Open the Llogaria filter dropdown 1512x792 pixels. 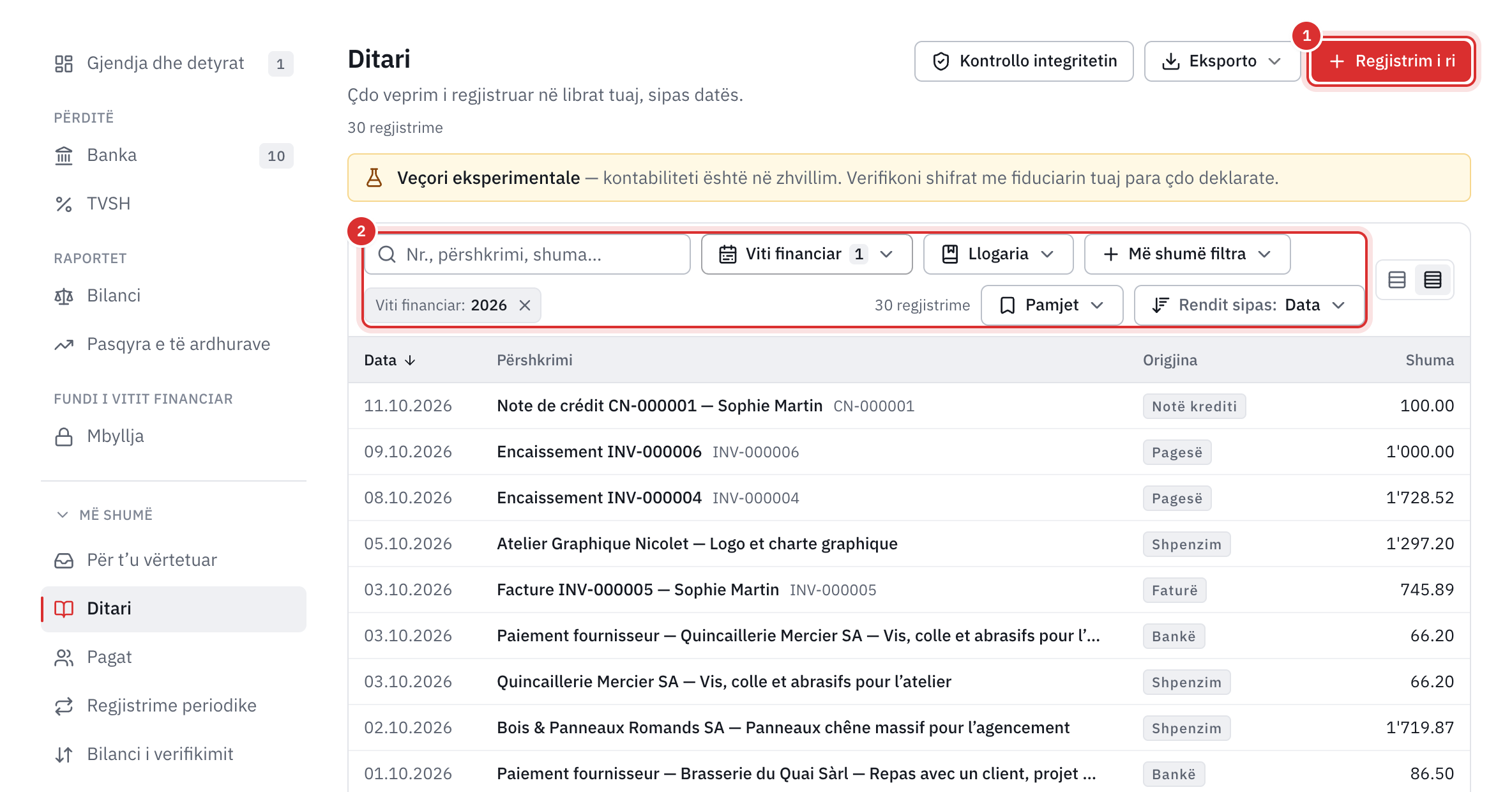tap(998, 254)
